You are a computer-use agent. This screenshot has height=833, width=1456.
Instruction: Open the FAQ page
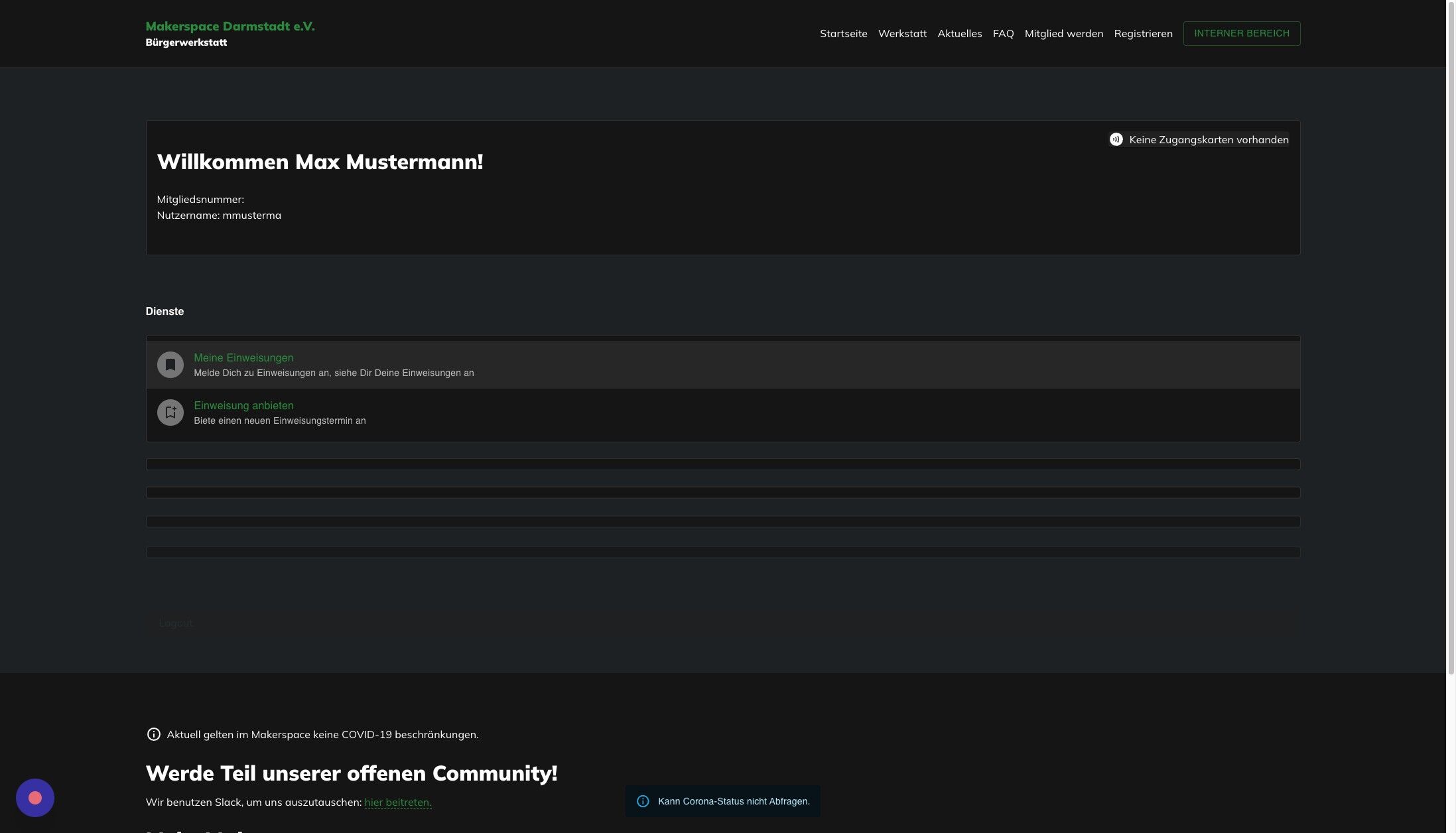pos(1002,33)
